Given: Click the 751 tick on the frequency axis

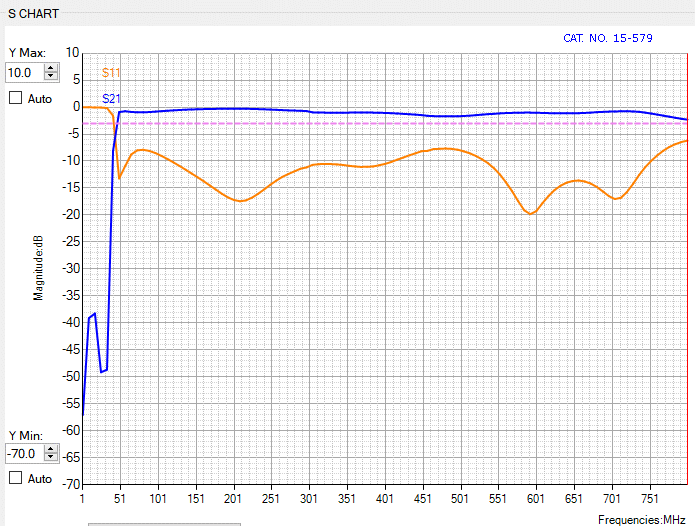Looking at the screenshot, I should click(650, 498).
